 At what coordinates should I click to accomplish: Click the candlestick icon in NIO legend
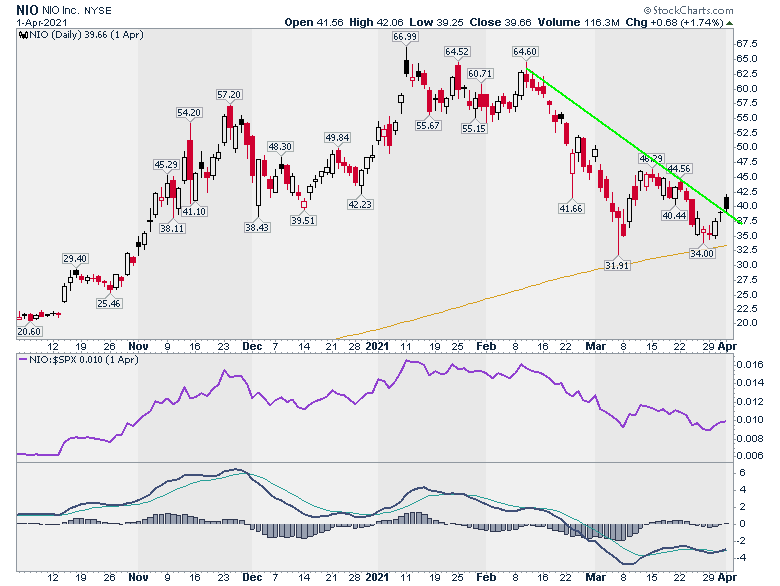point(22,35)
